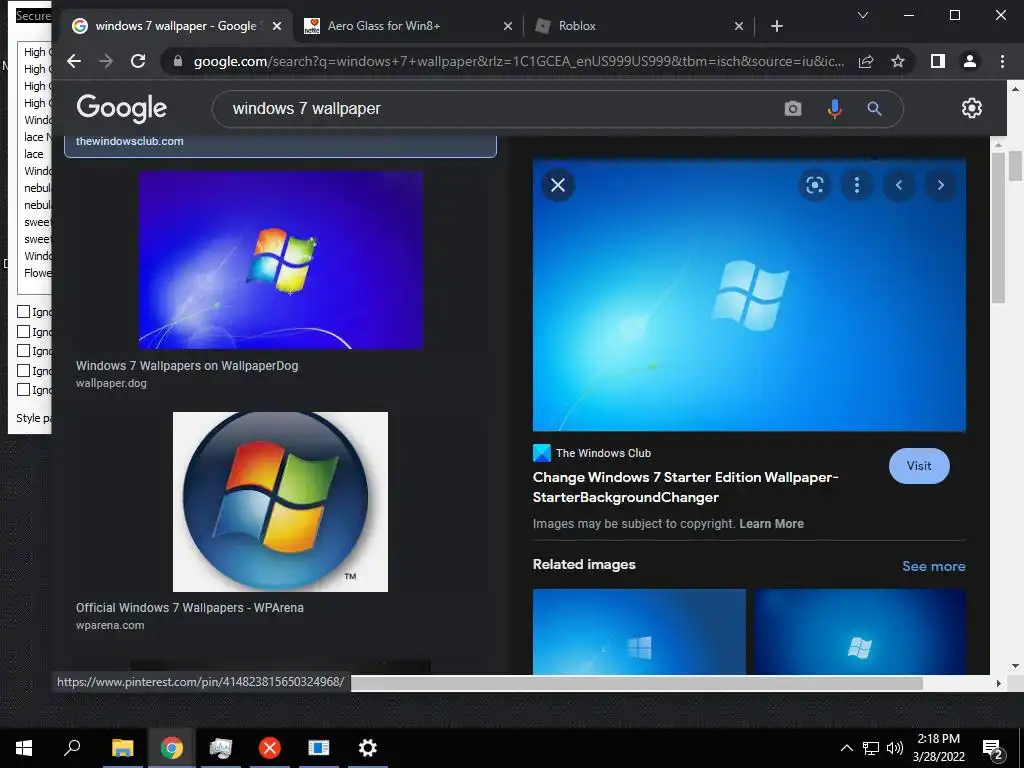The width and height of the screenshot is (1024, 768).
Task: Open the large blue preview image
Action: tap(749, 295)
